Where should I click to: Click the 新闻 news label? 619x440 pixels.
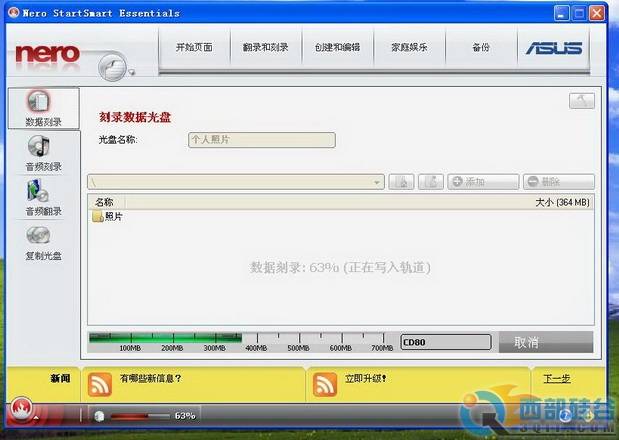[x=60, y=378]
